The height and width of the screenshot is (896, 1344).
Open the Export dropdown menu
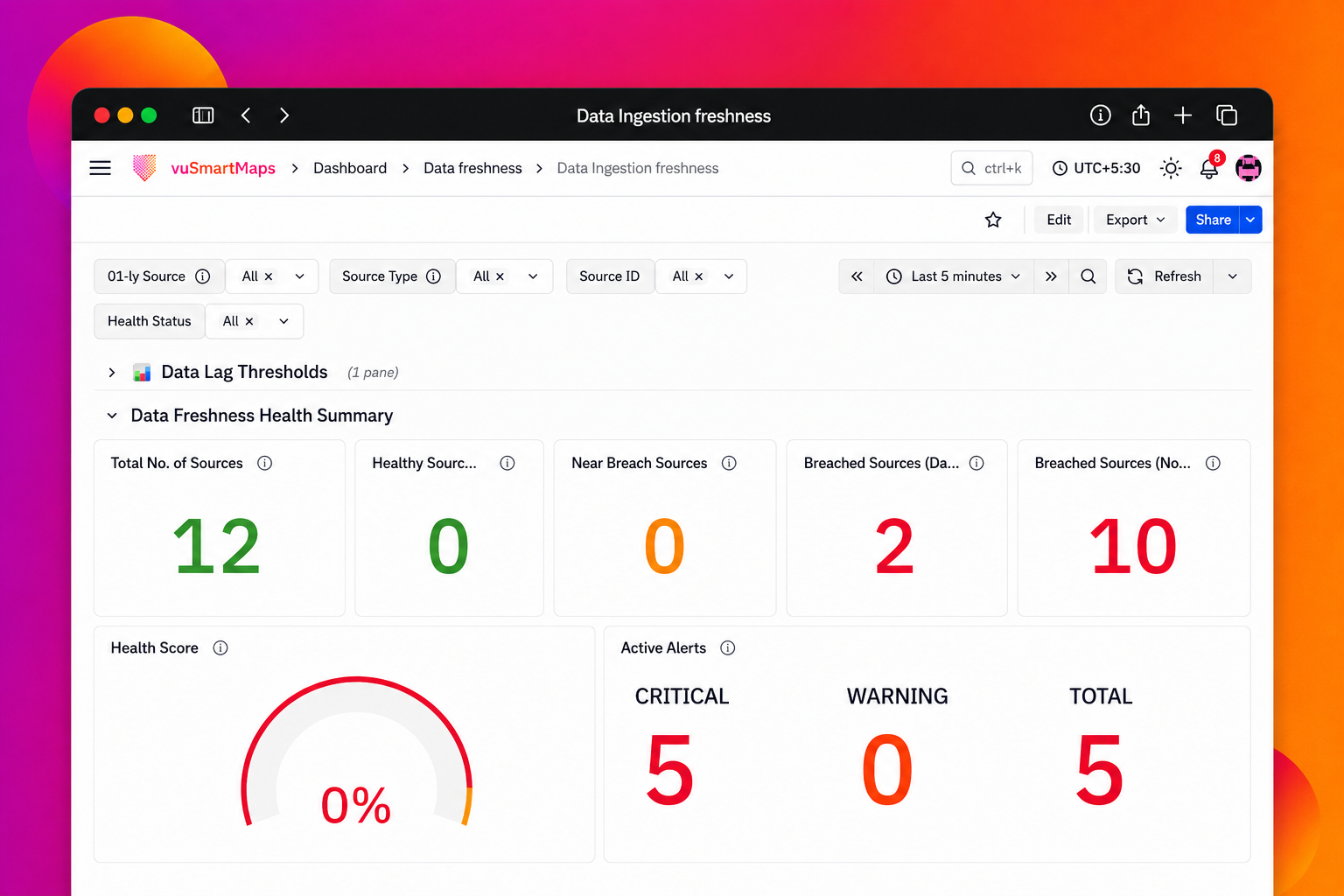pyautogui.click(x=1135, y=220)
